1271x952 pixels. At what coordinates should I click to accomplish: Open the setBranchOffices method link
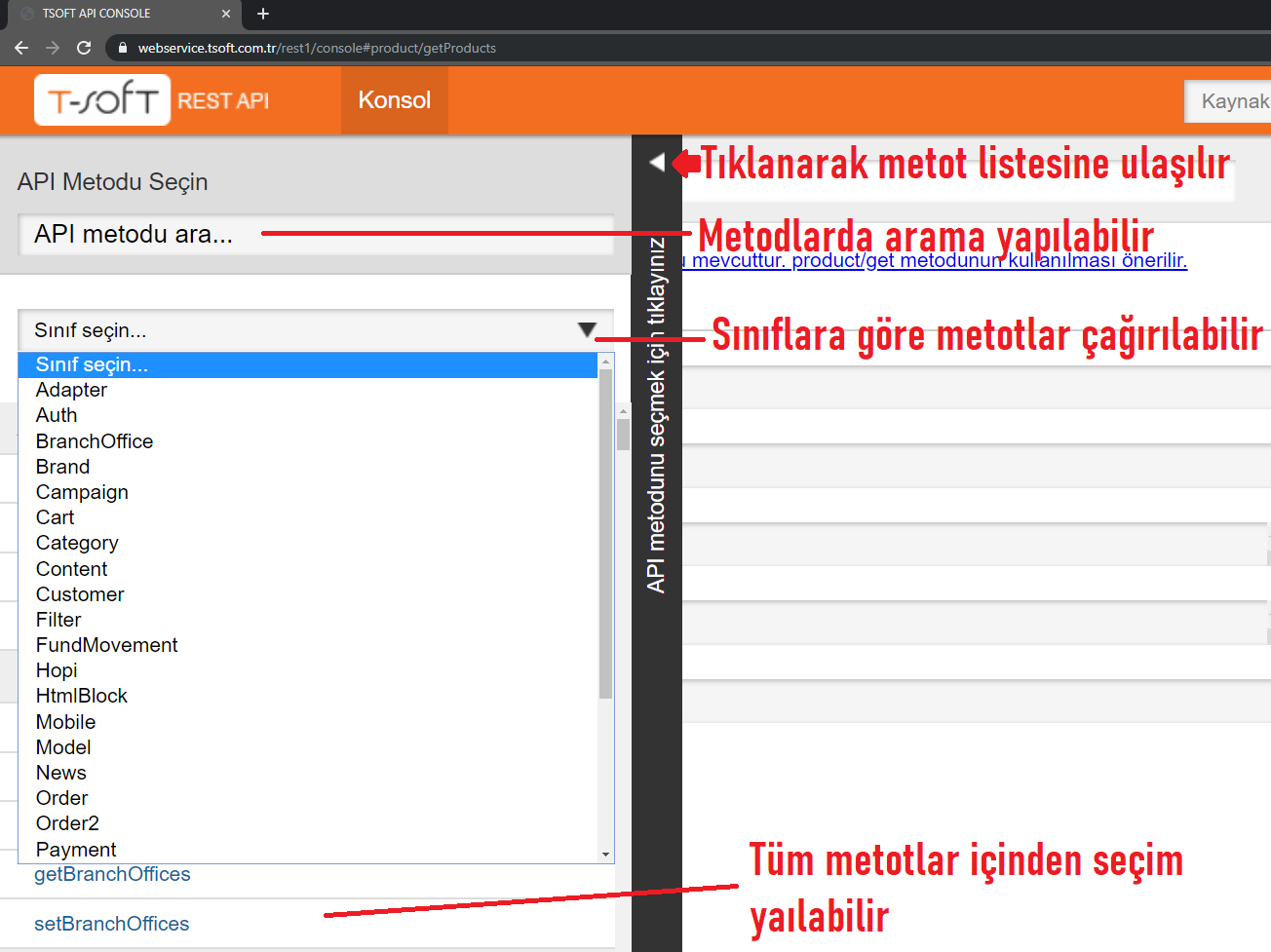click(112, 924)
